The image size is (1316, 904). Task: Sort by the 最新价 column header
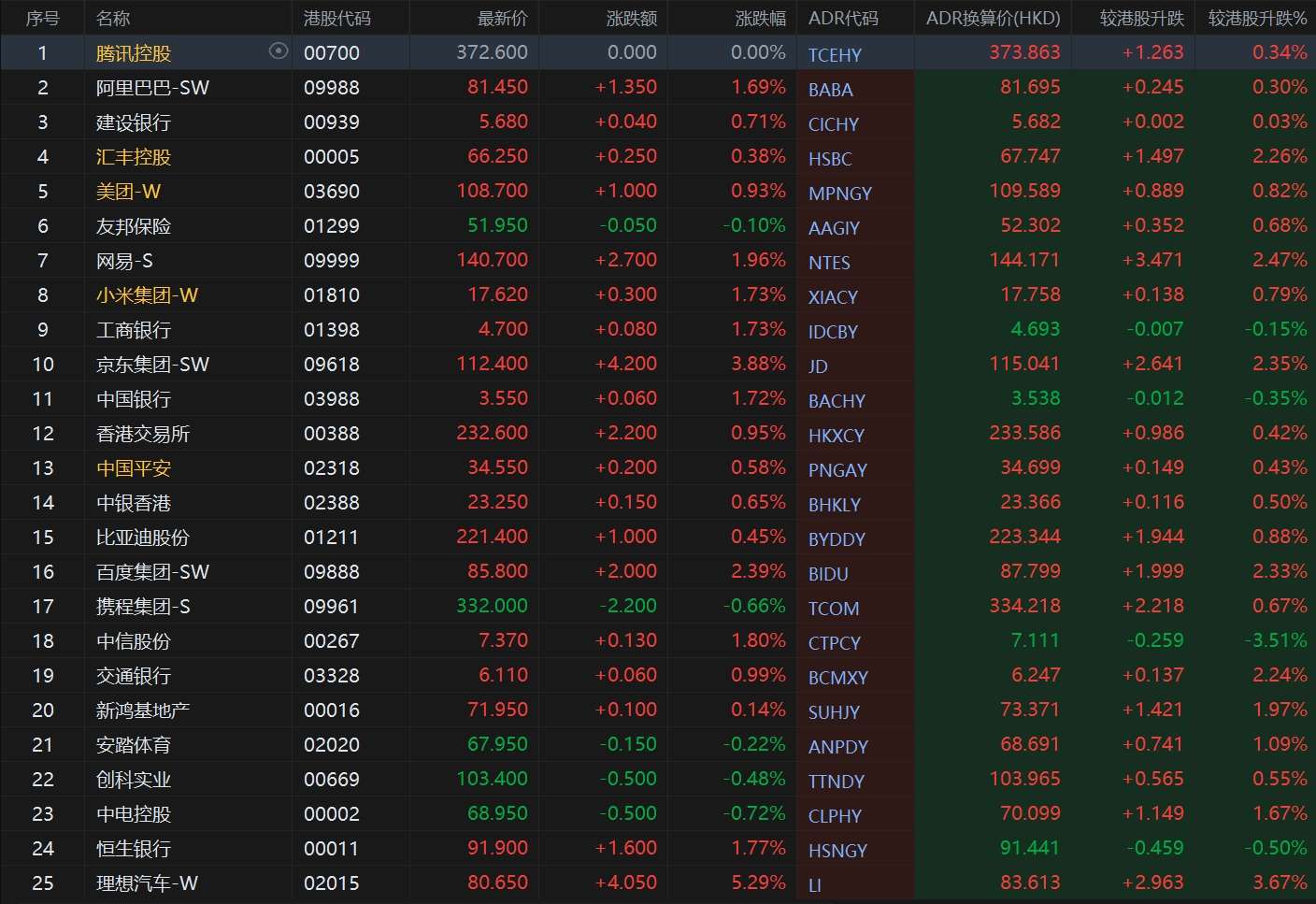pyautogui.click(x=502, y=18)
